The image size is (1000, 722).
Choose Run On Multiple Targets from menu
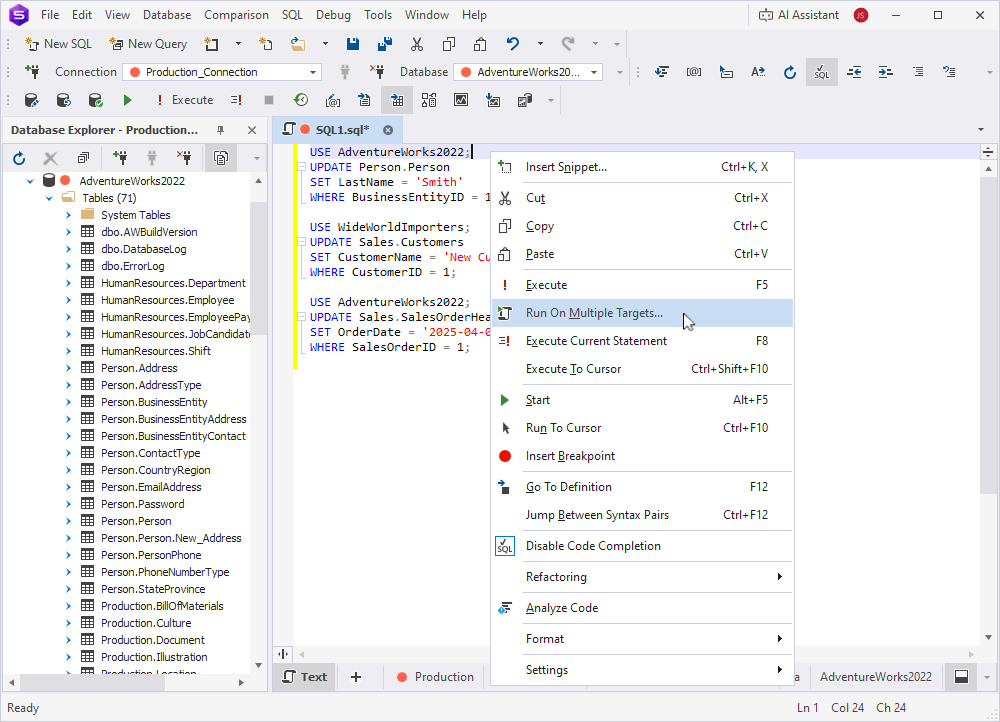click(596, 313)
